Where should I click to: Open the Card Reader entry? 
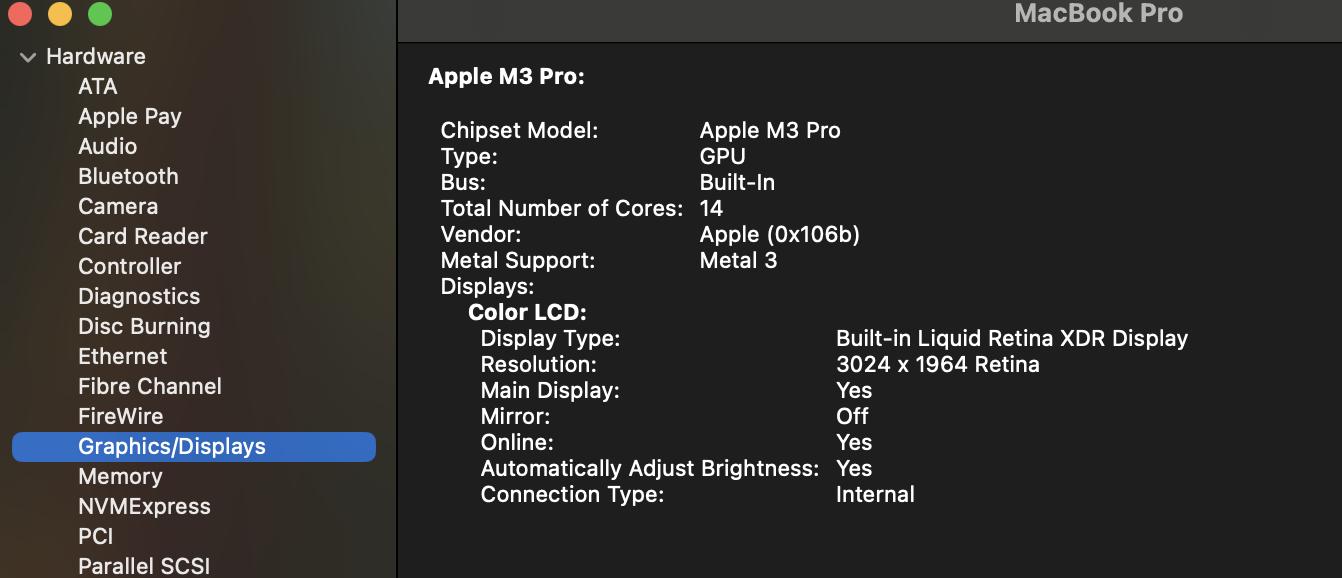coord(143,236)
